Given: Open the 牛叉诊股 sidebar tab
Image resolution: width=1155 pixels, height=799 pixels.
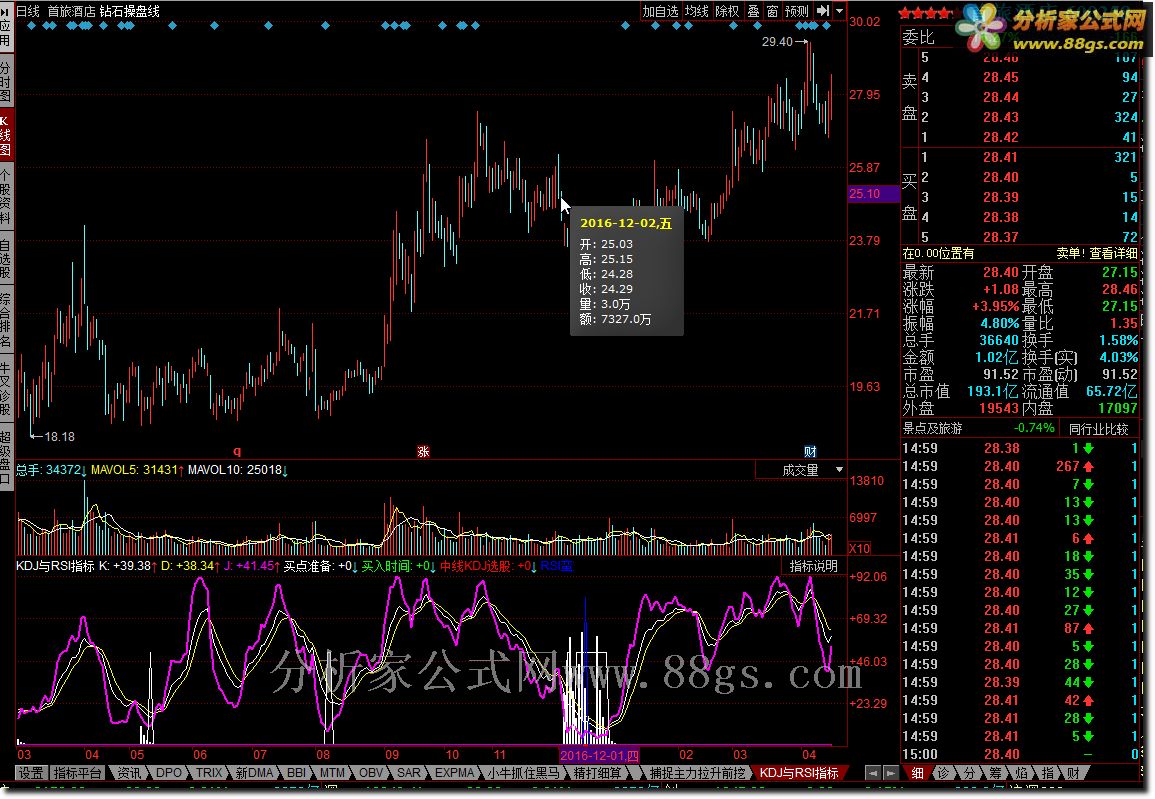Looking at the screenshot, I should [6, 388].
